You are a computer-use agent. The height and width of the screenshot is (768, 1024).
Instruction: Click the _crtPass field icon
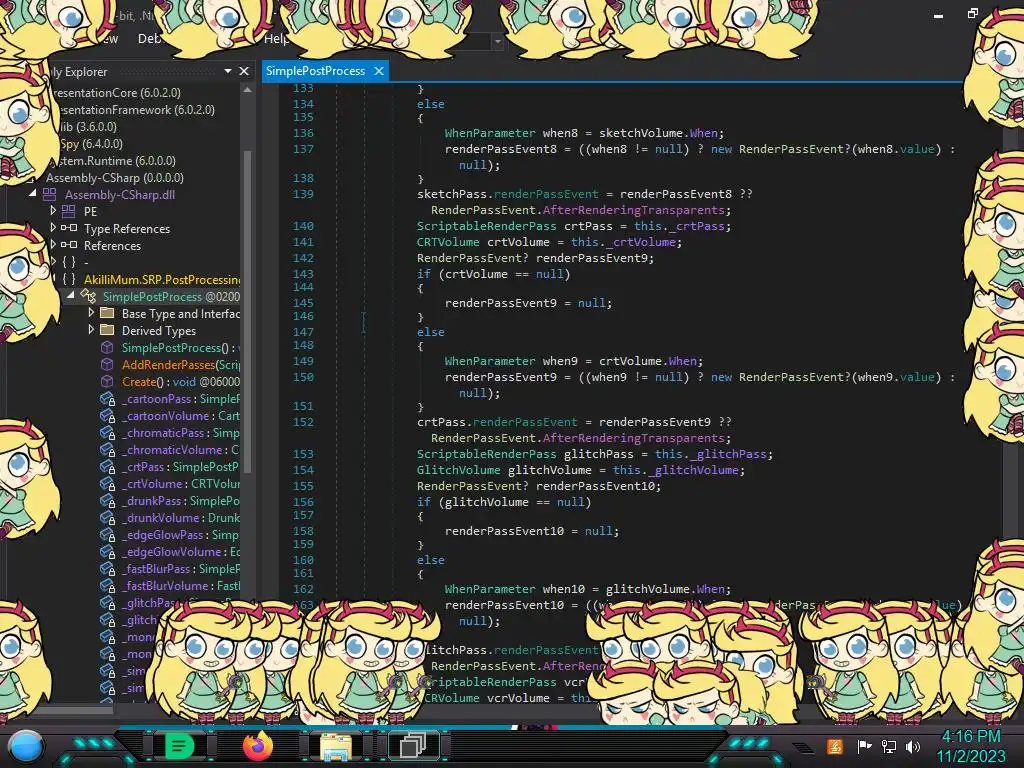(107, 466)
